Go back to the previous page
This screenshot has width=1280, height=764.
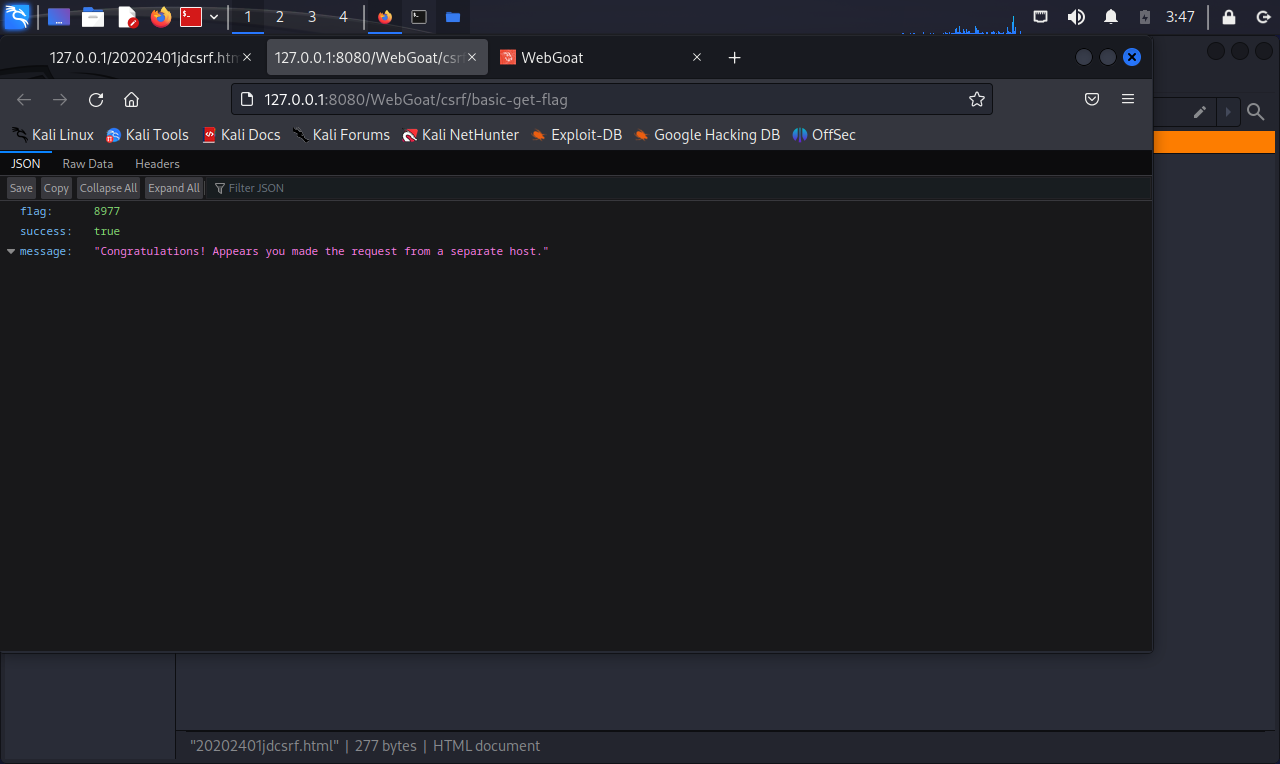[24, 99]
